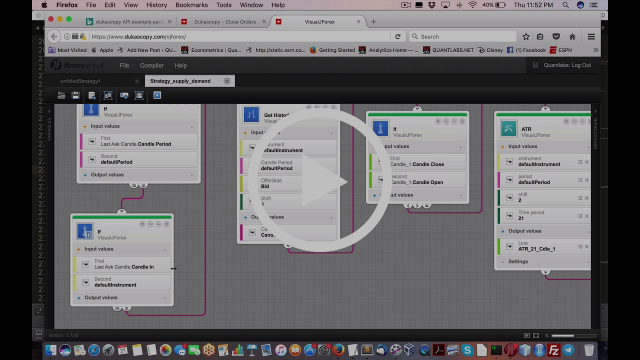Open a new browser tab with plus
Image resolution: width=640 pixels, height=360 pixels.
click(x=373, y=22)
